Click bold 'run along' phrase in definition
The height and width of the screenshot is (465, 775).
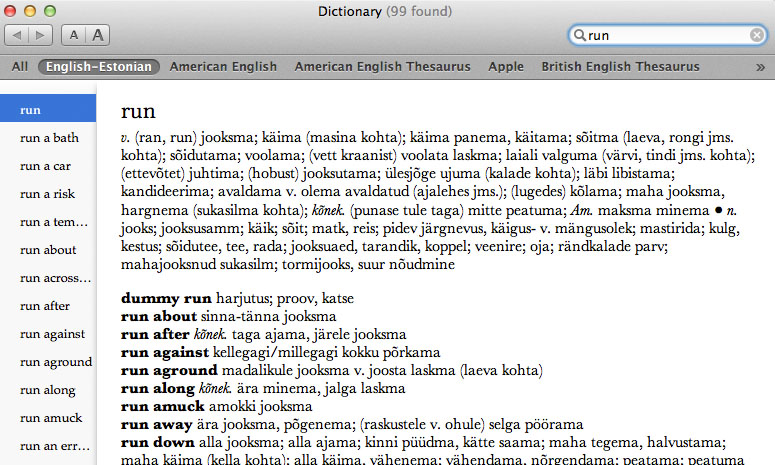pyautogui.click(x=158, y=388)
